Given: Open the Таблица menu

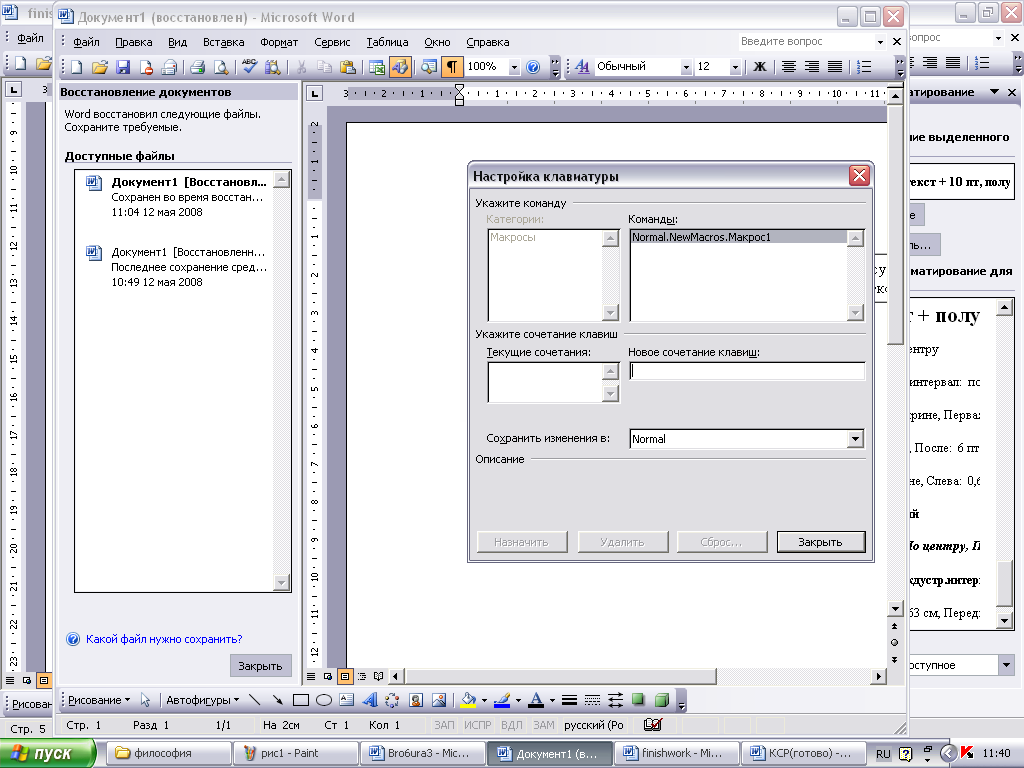Looking at the screenshot, I should [x=387, y=42].
